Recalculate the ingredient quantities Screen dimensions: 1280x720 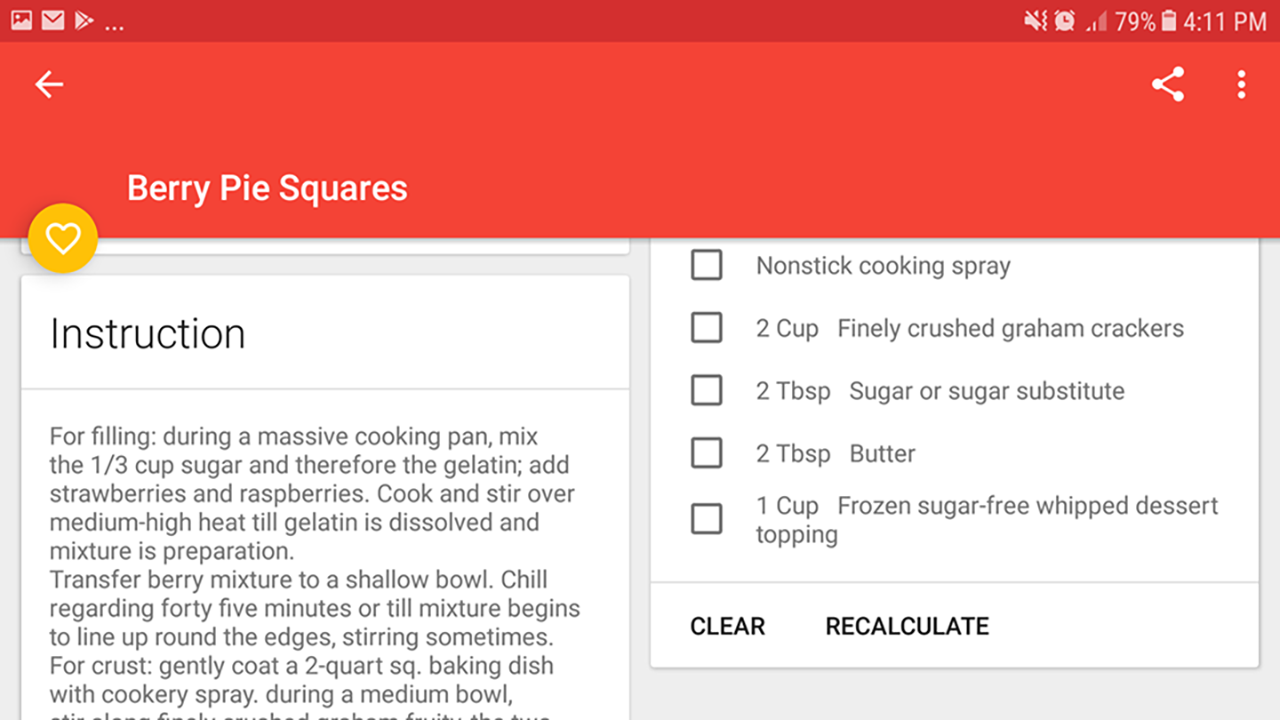coord(906,626)
